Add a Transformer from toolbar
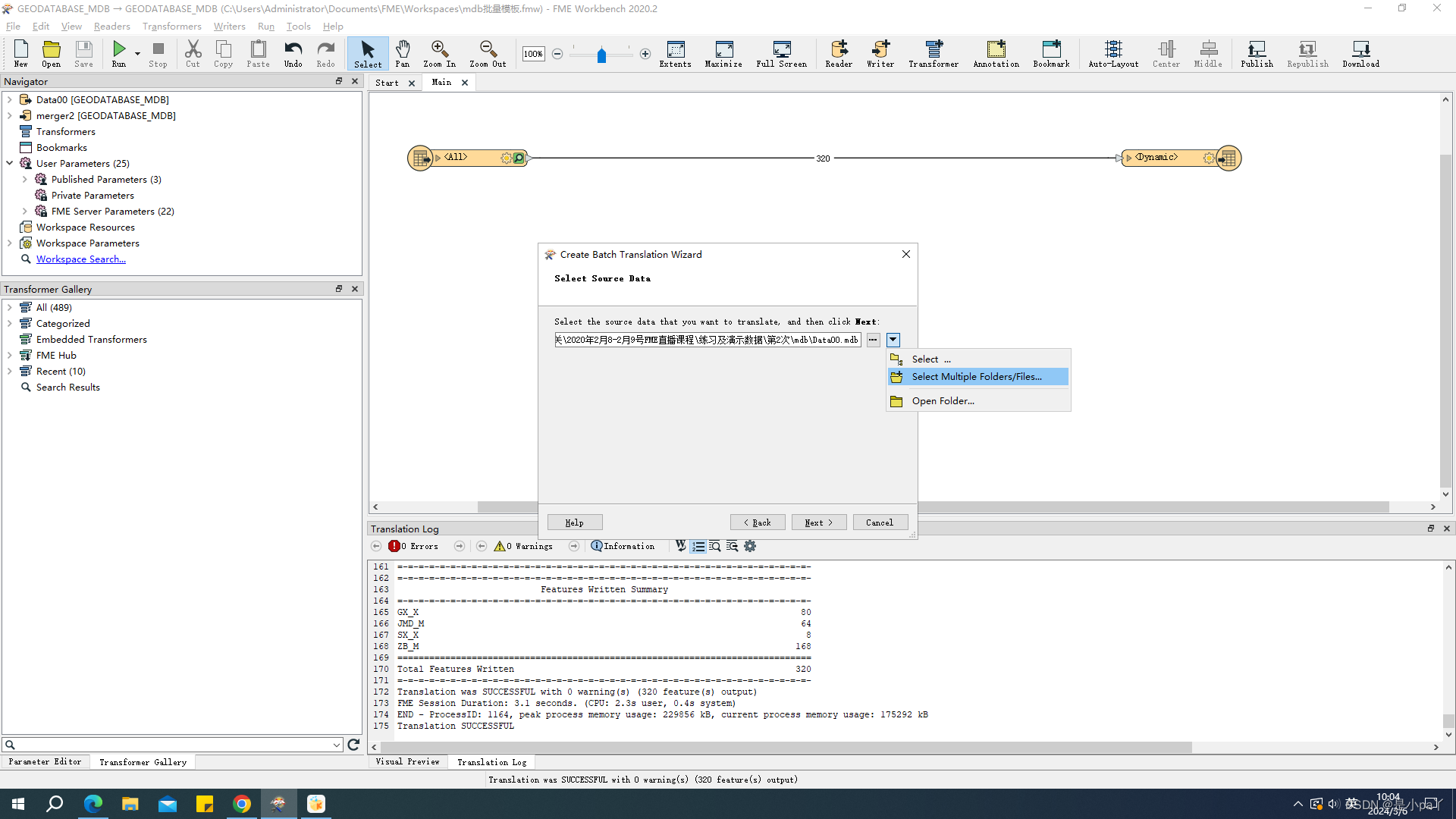 (x=934, y=53)
